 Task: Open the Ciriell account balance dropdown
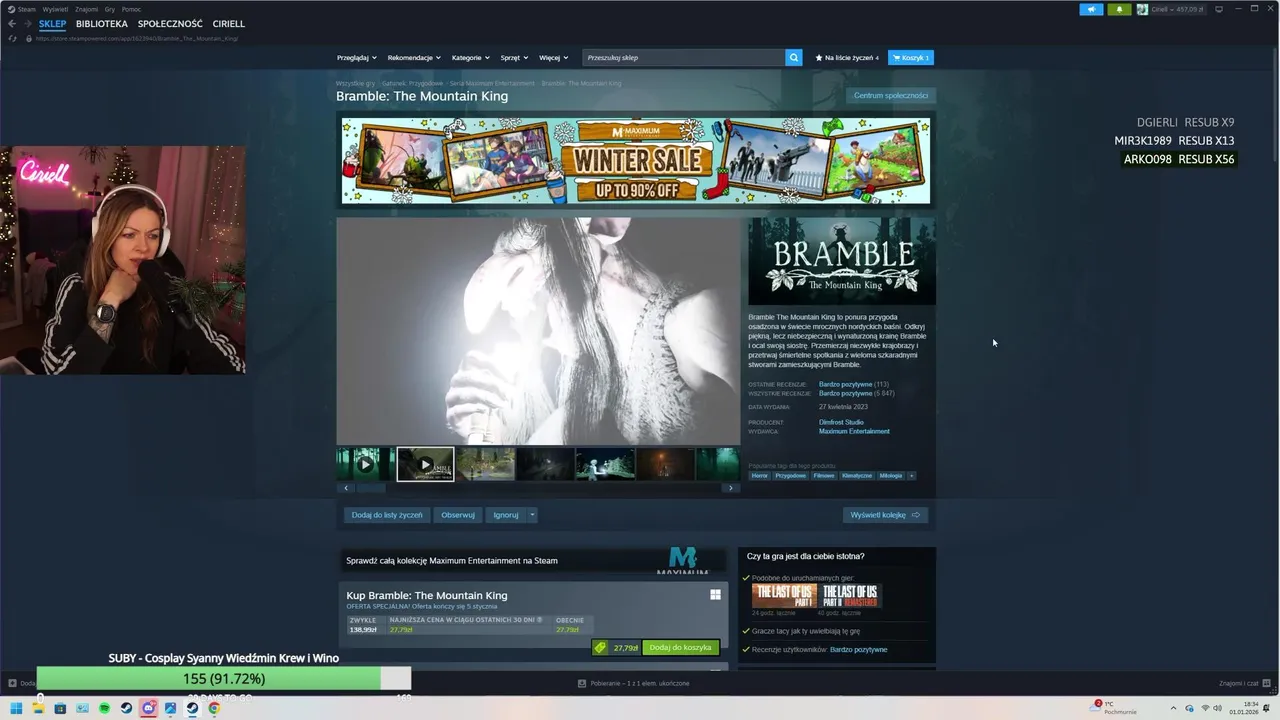point(1179,9)
